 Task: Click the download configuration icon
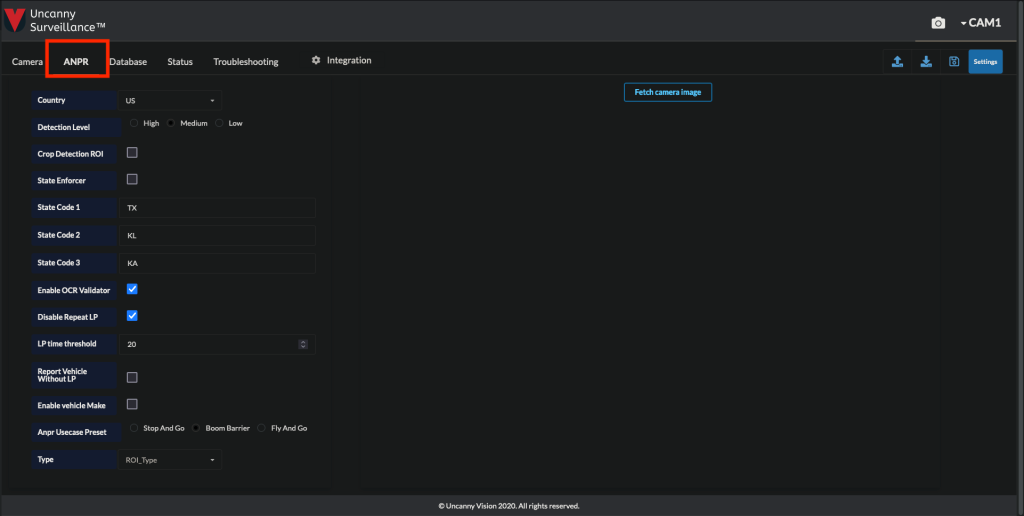pos(926,62)
